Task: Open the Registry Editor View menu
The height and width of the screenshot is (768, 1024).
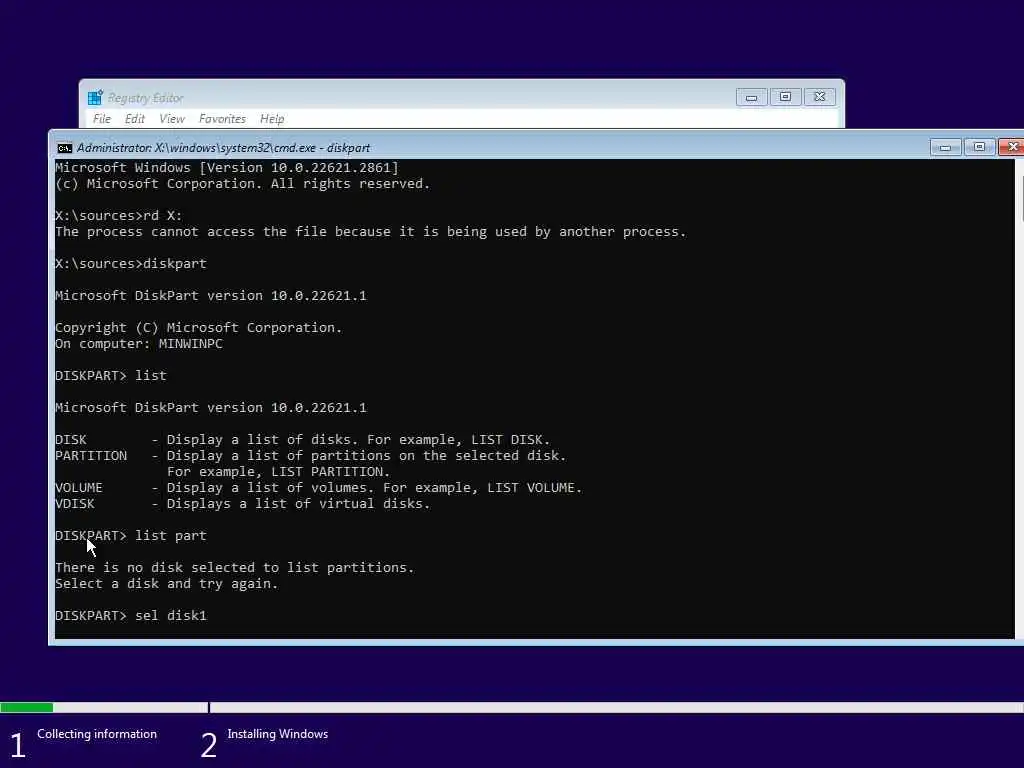Action: (x=172, y=119)
